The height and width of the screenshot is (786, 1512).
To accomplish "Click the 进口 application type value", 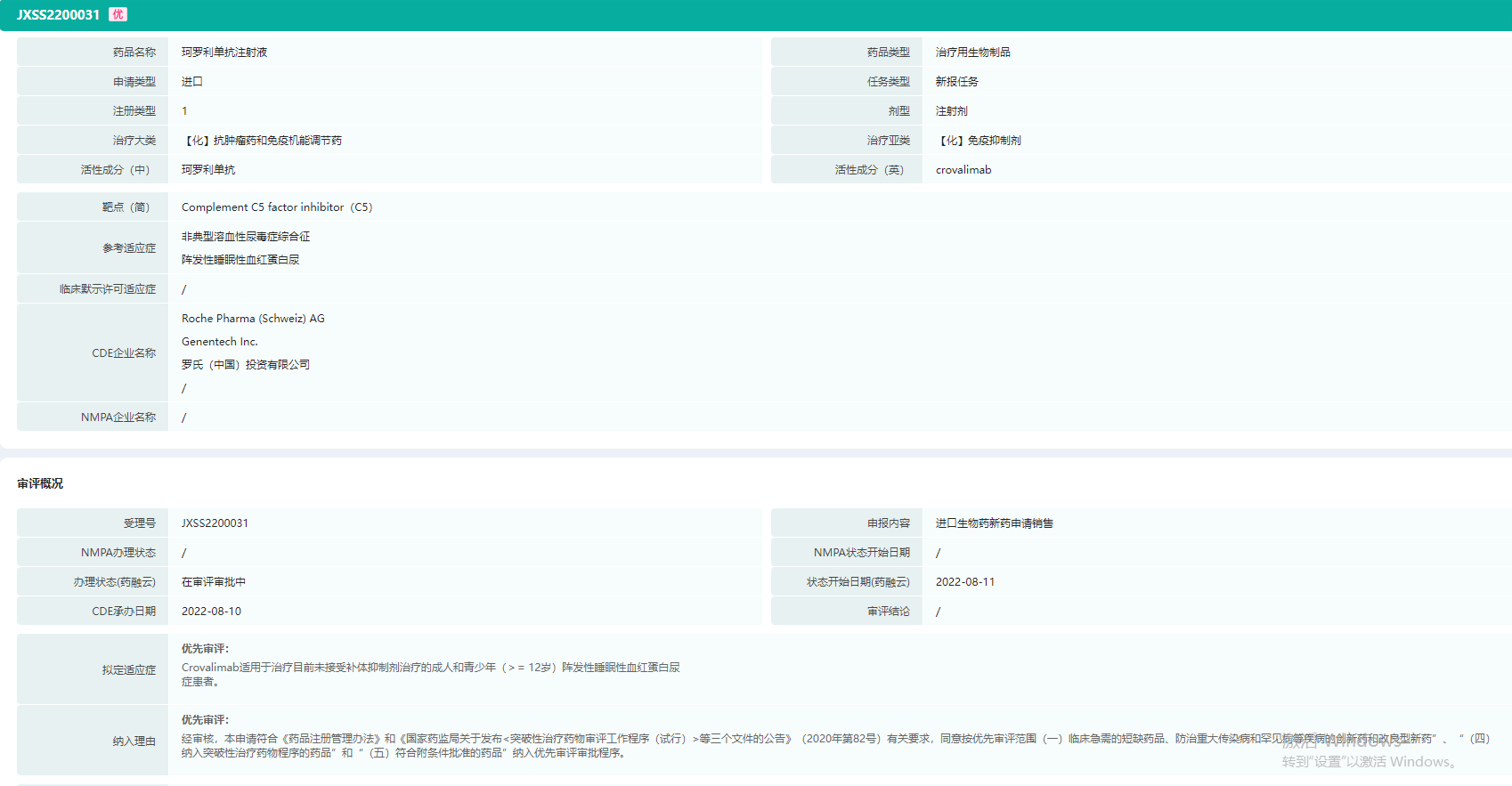I will 192,82.
